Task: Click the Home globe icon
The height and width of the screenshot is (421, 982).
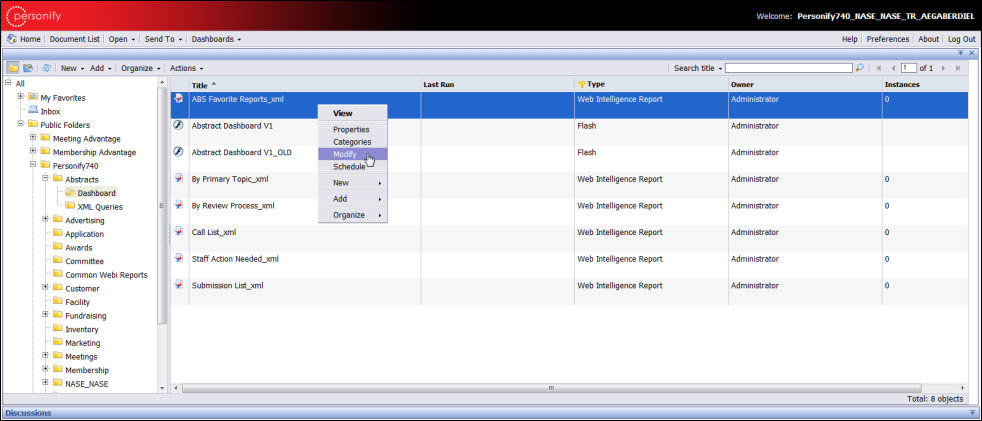Action: click(12, 39)
